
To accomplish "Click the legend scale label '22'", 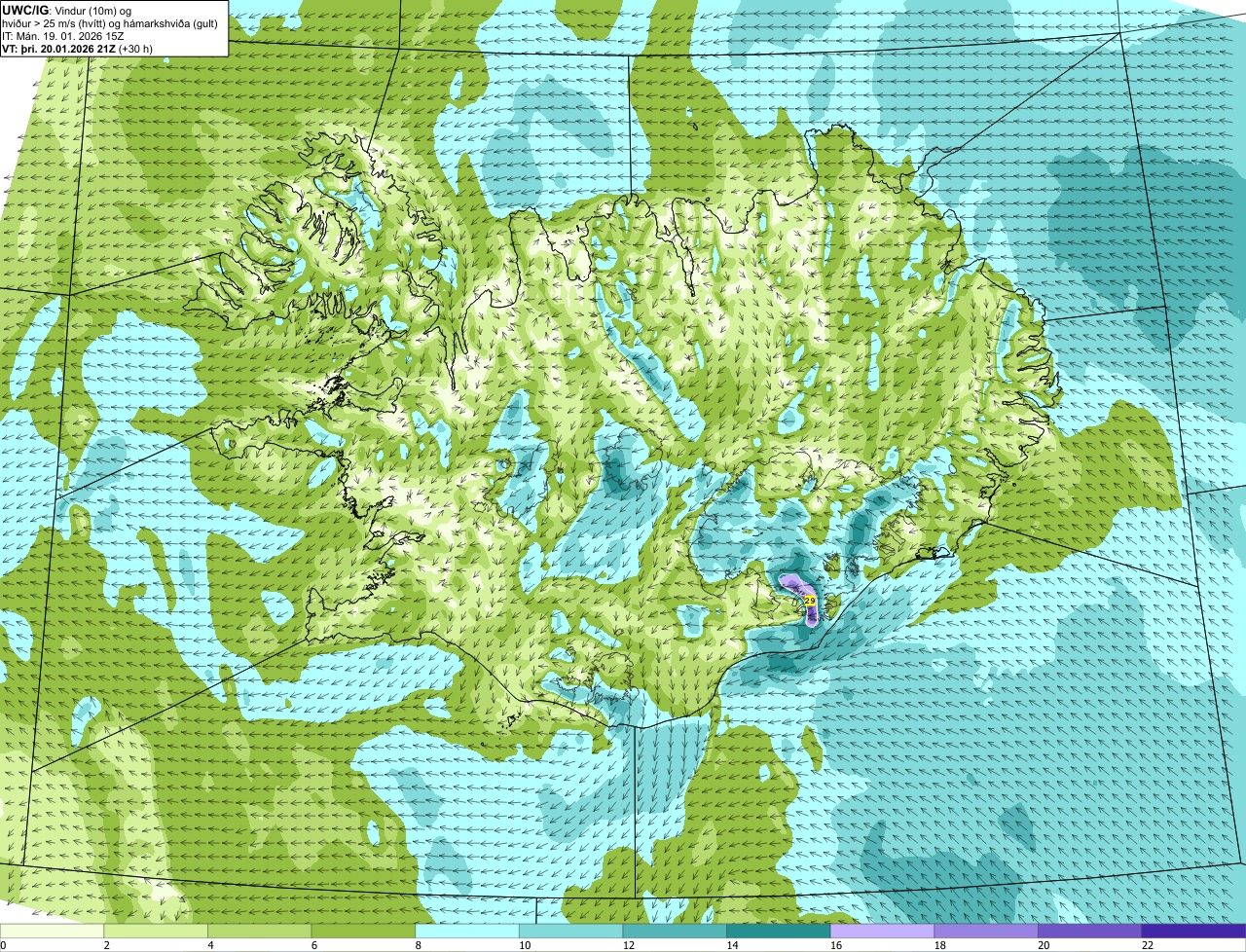I will tap(1148, 944).
